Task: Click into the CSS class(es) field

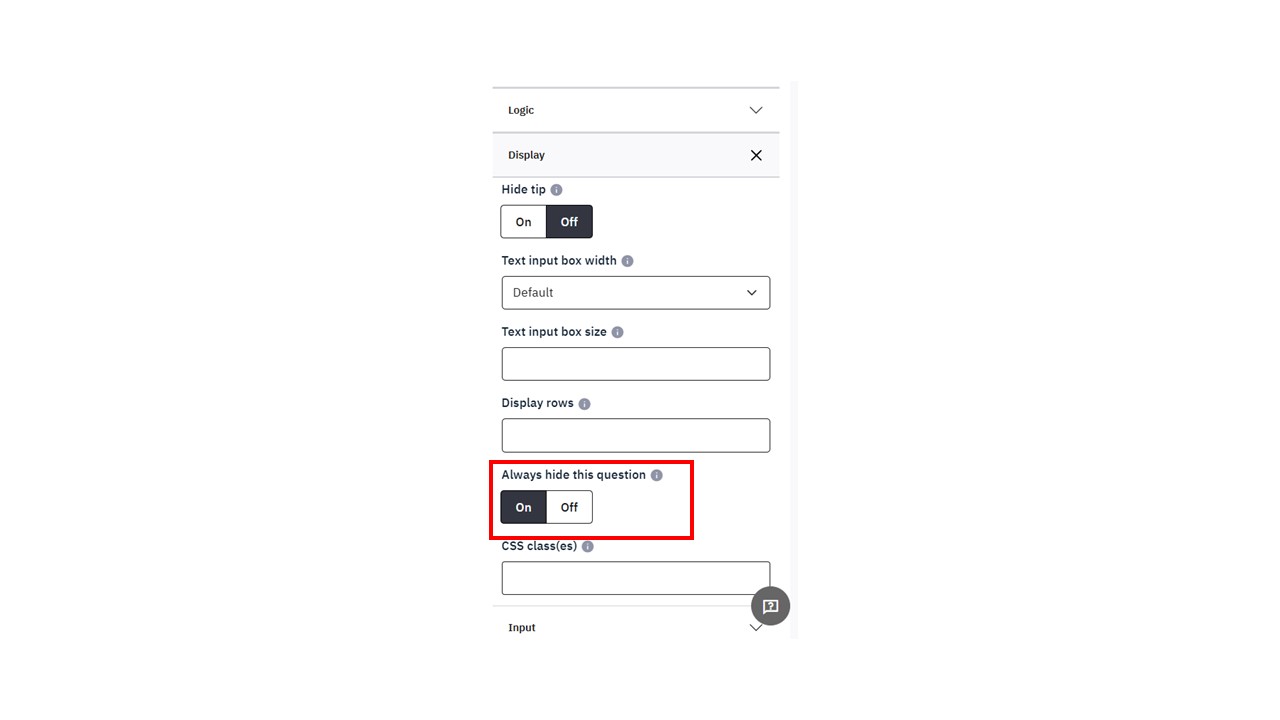Action: (x=636, y=578)
